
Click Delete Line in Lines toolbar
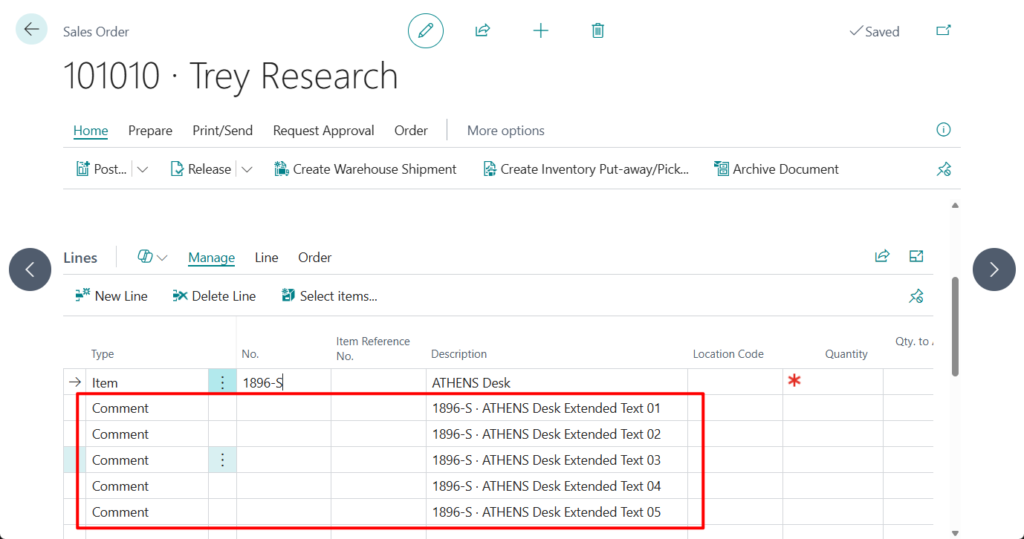tap(214, 296)
